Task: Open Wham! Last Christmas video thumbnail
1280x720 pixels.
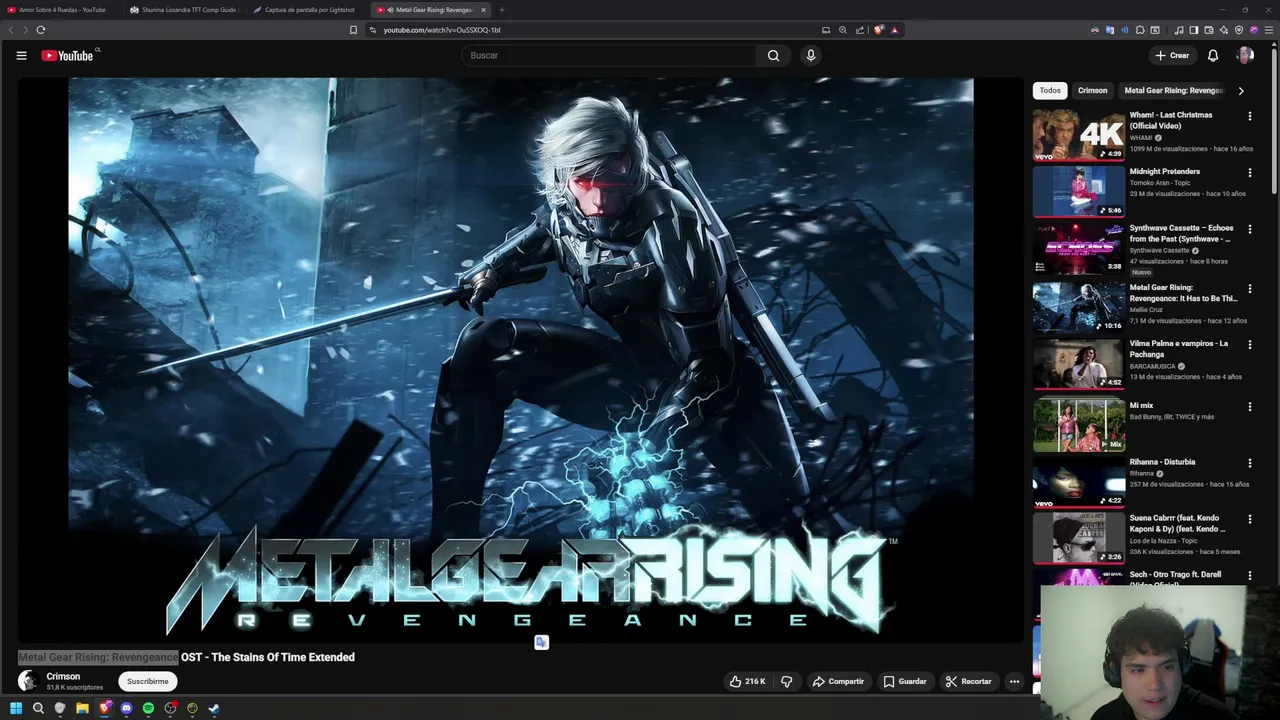Action: [x=1078, y=135]
